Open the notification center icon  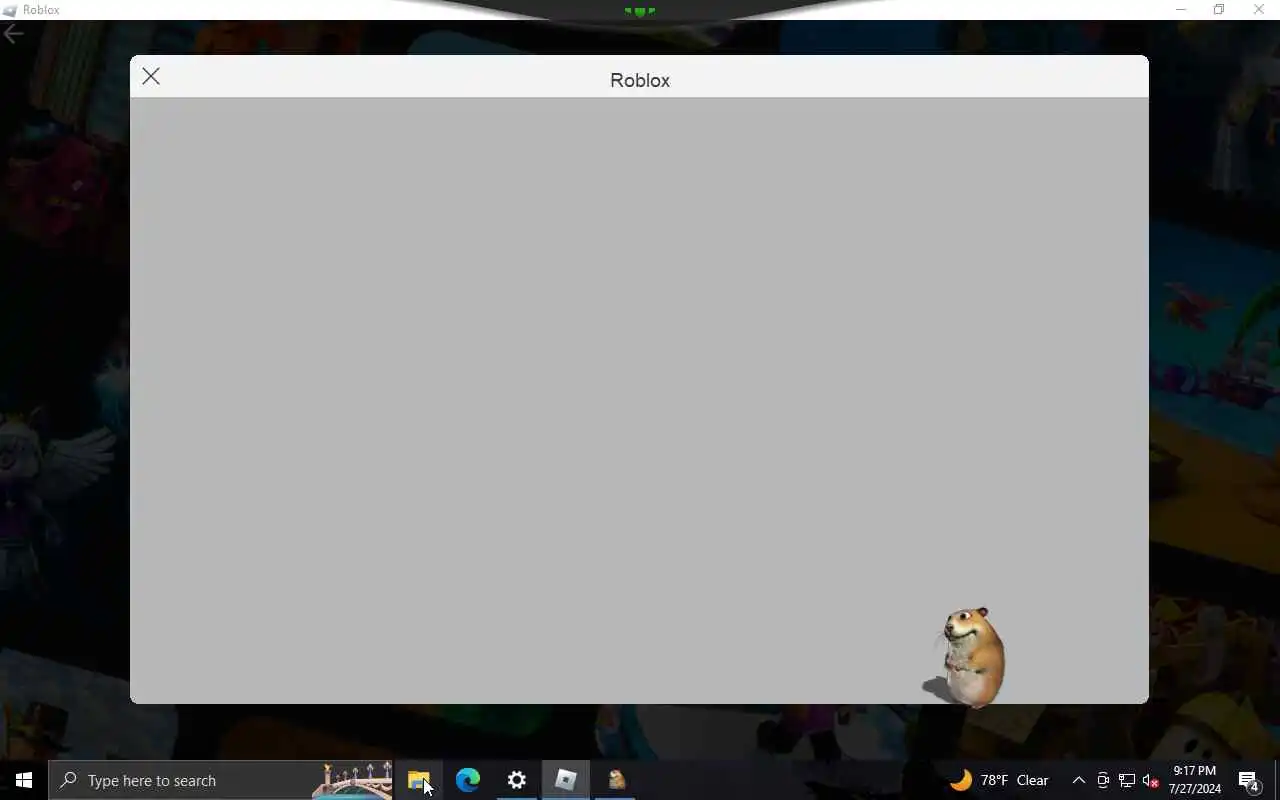1249,780
